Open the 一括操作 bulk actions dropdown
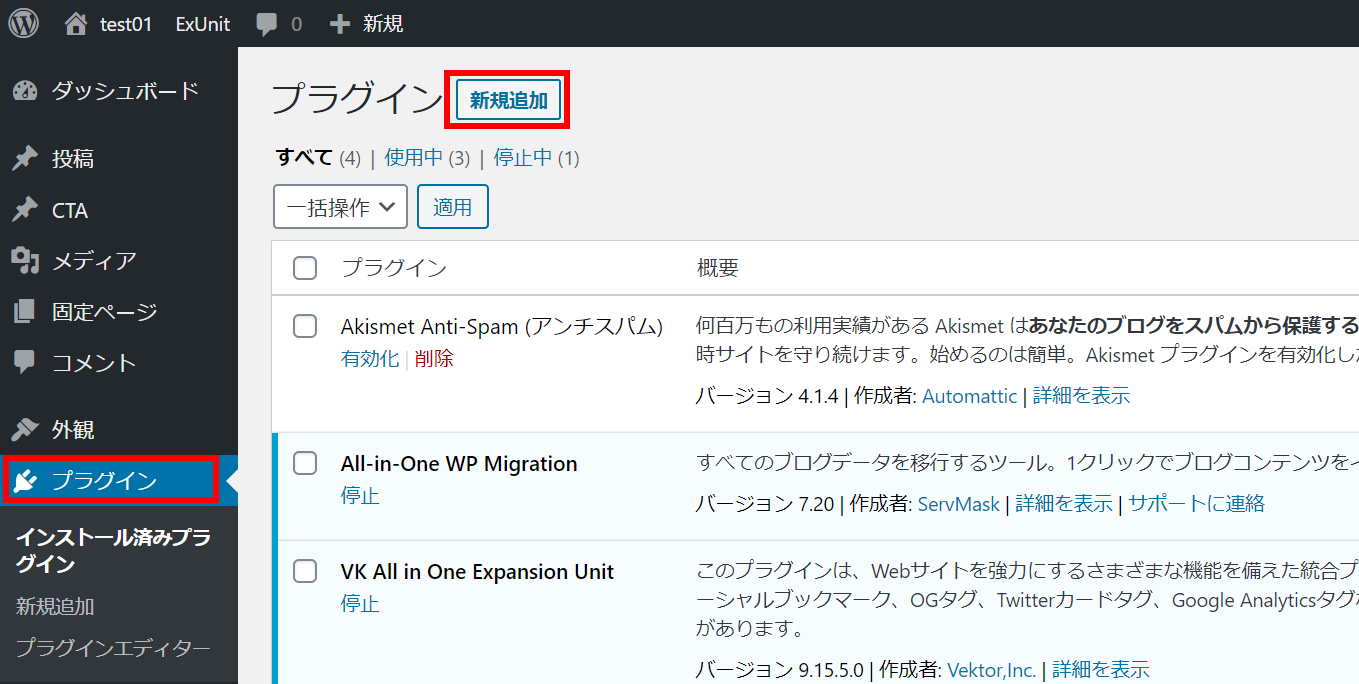This screenshot has height=684, width=1359. [340, 206]
